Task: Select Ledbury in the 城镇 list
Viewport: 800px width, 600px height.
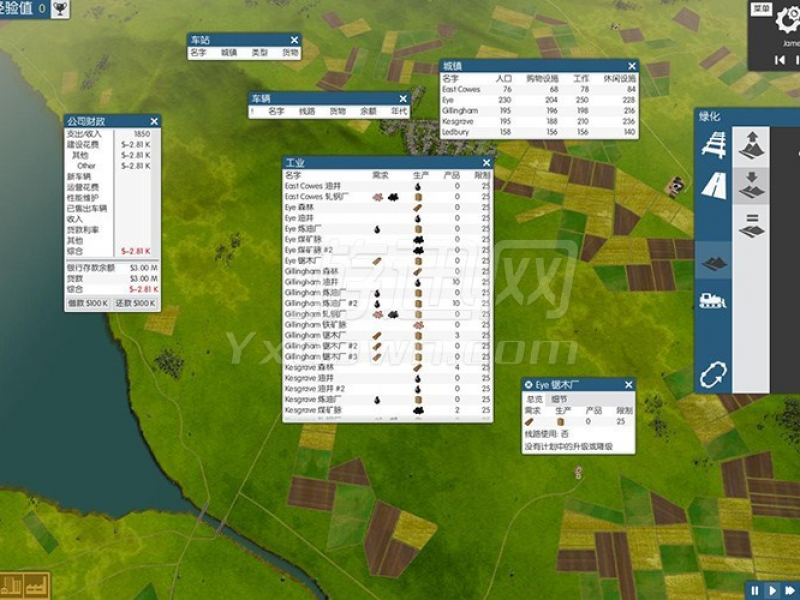Action: [539, 132]
